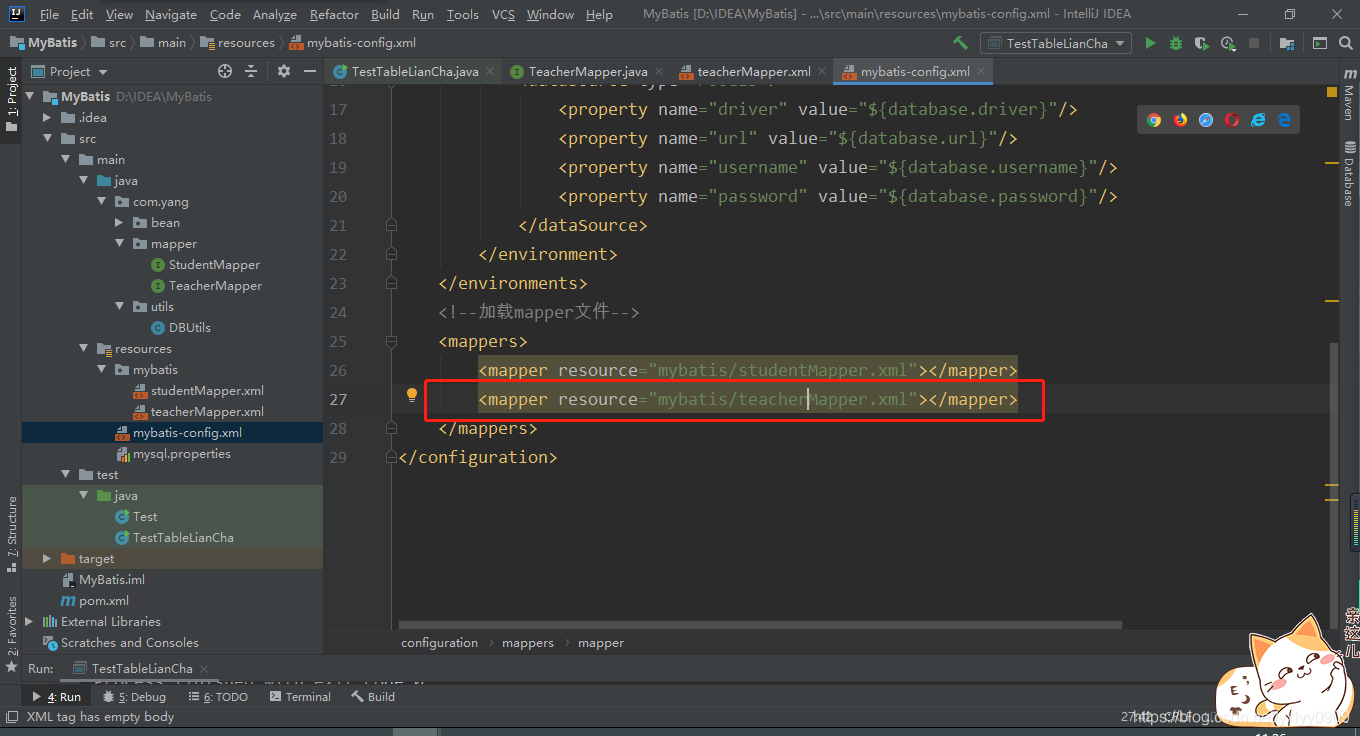Toggle the Build tool window
Viewport: 1360px width, 736px height.
[x=372, y=697]
